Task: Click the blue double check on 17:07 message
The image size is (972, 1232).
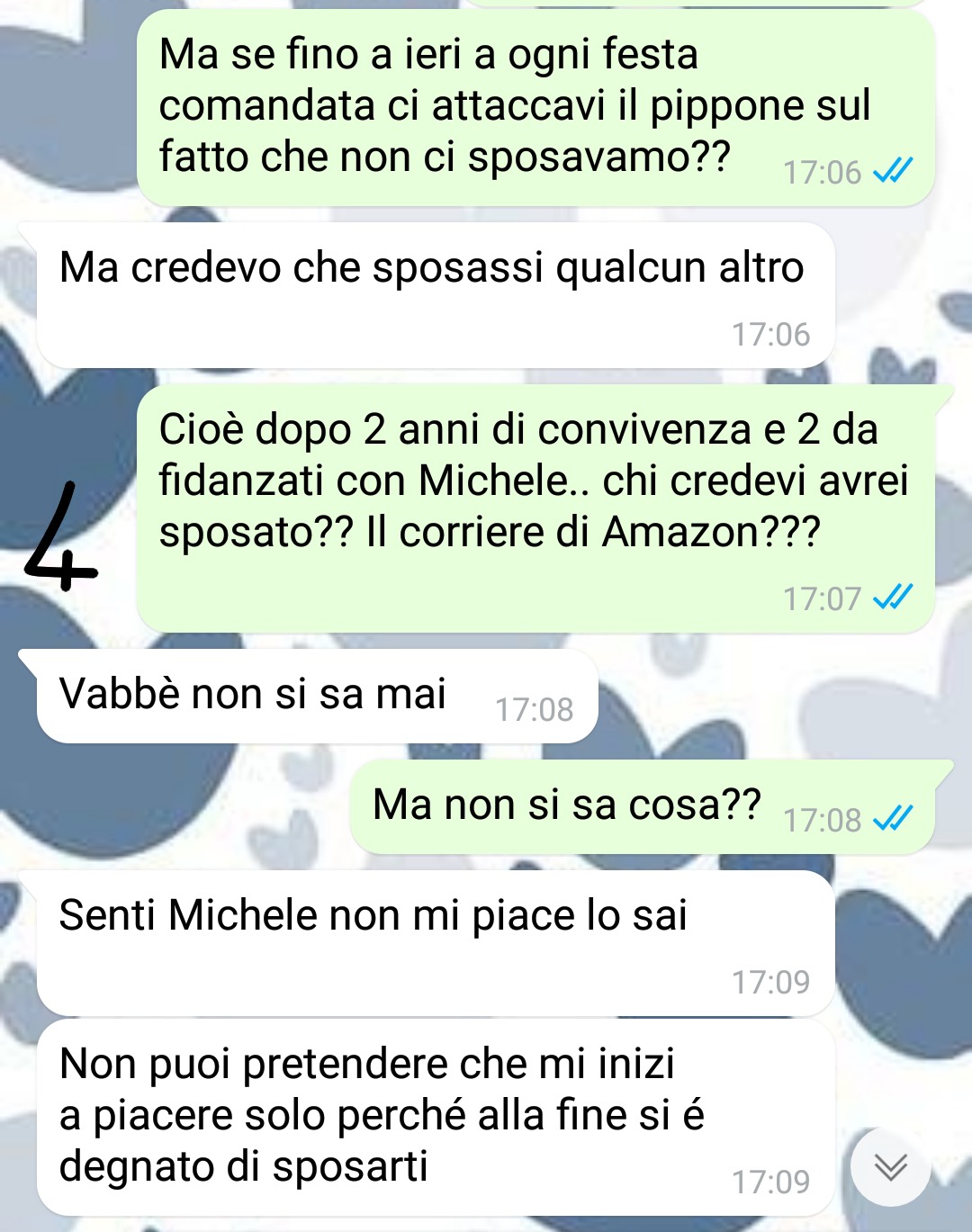Action: 893,598
